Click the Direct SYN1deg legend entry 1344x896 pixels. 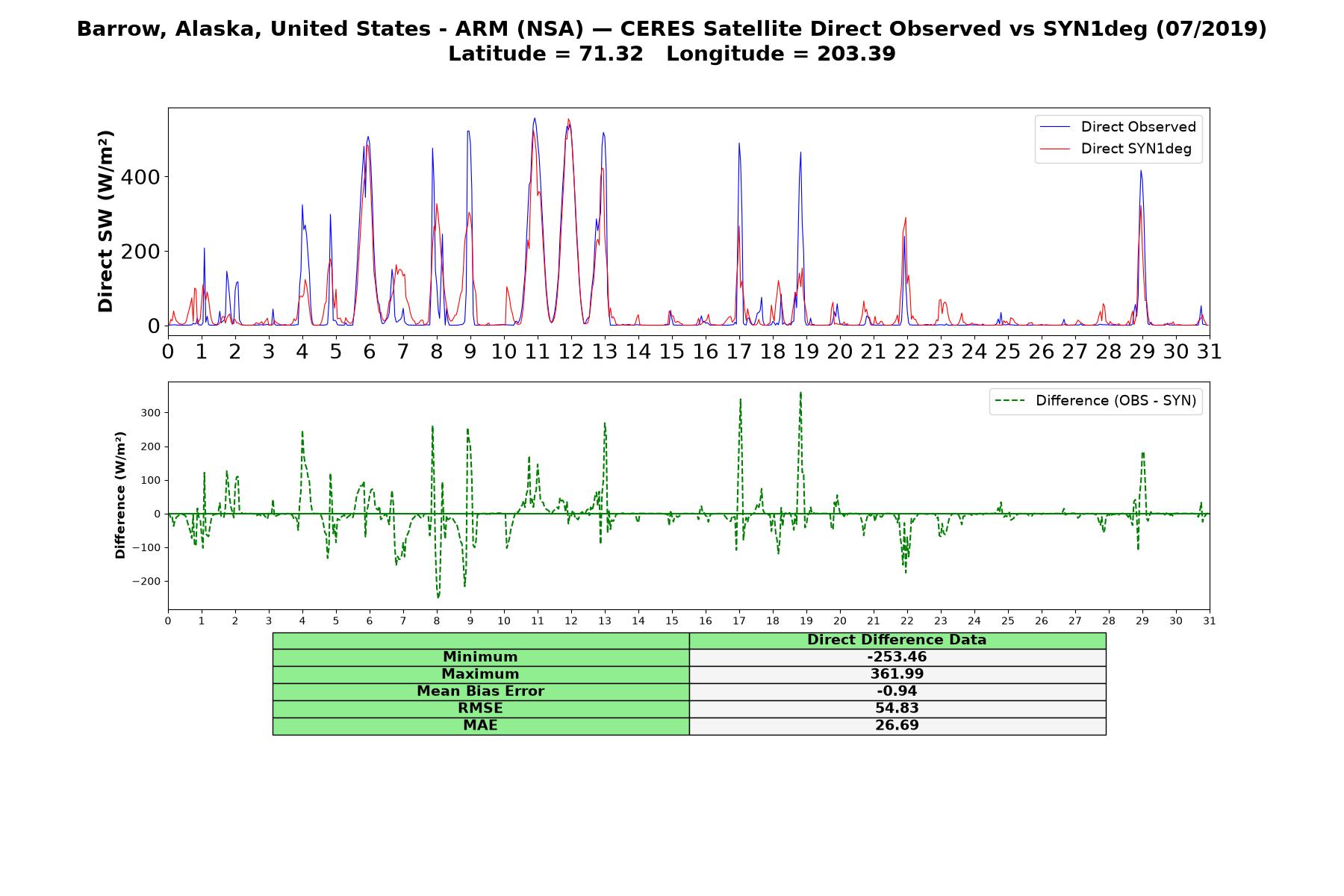pos(1116,149)
